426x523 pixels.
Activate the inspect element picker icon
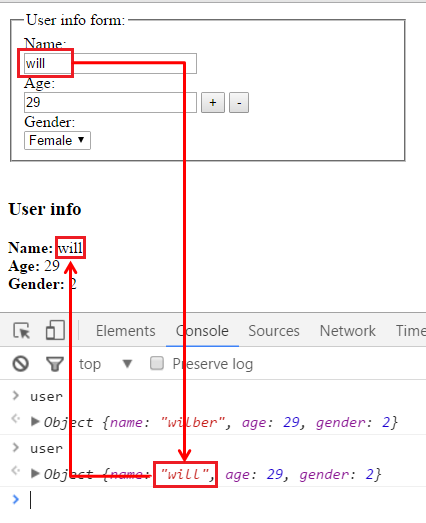click(x=21, y=331)
